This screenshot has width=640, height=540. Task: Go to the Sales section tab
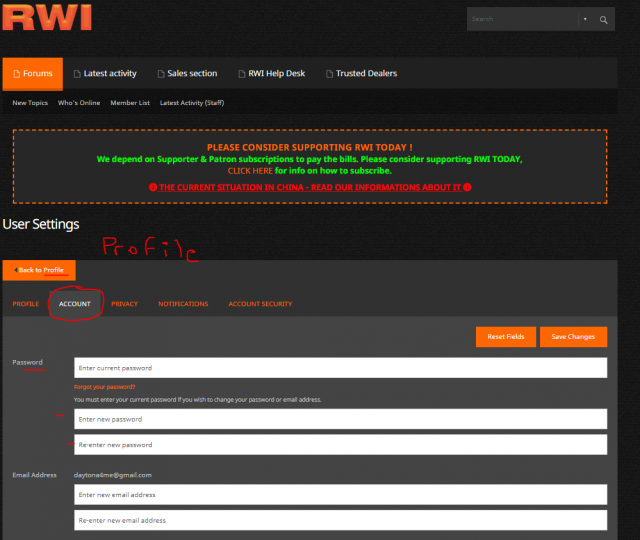click(187, 73)
